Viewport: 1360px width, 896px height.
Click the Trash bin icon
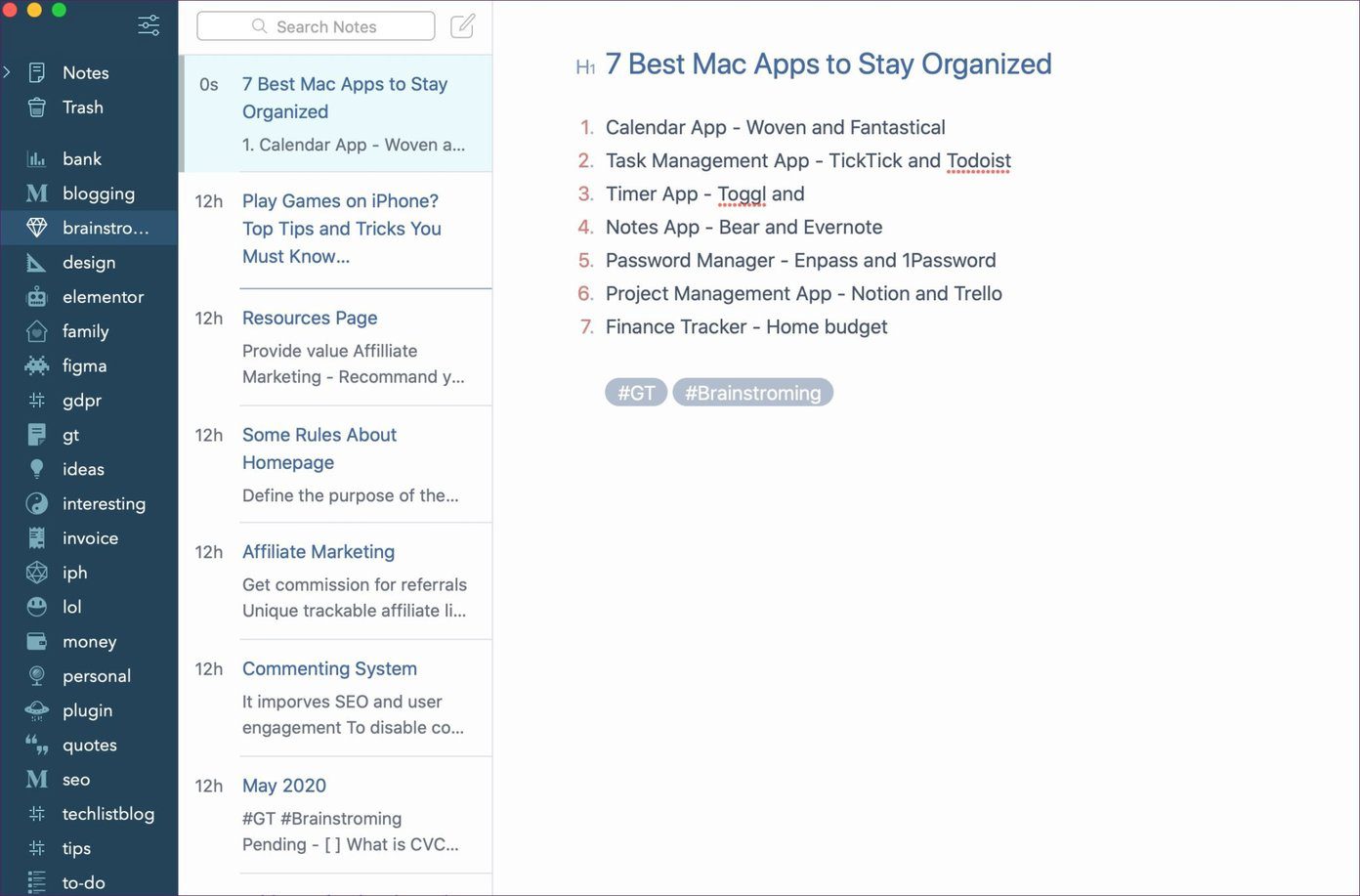[37, 107]
